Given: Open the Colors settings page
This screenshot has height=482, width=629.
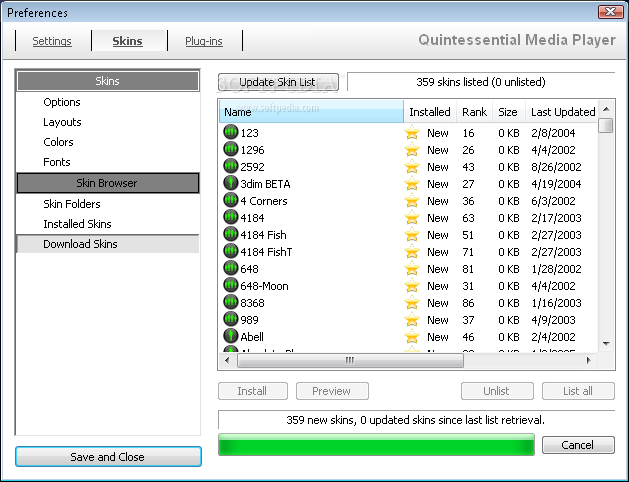Looking at the screenshot, I should coord(58,142).
